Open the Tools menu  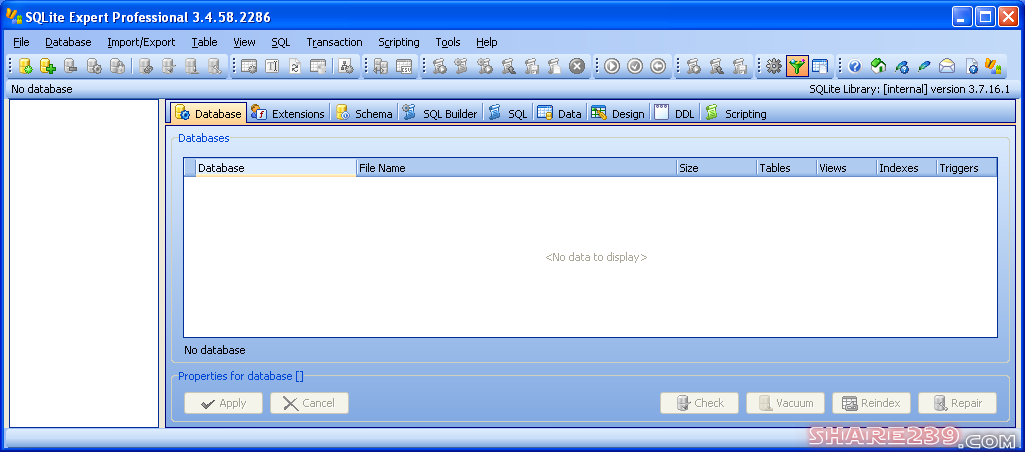(x=448, y=42)
